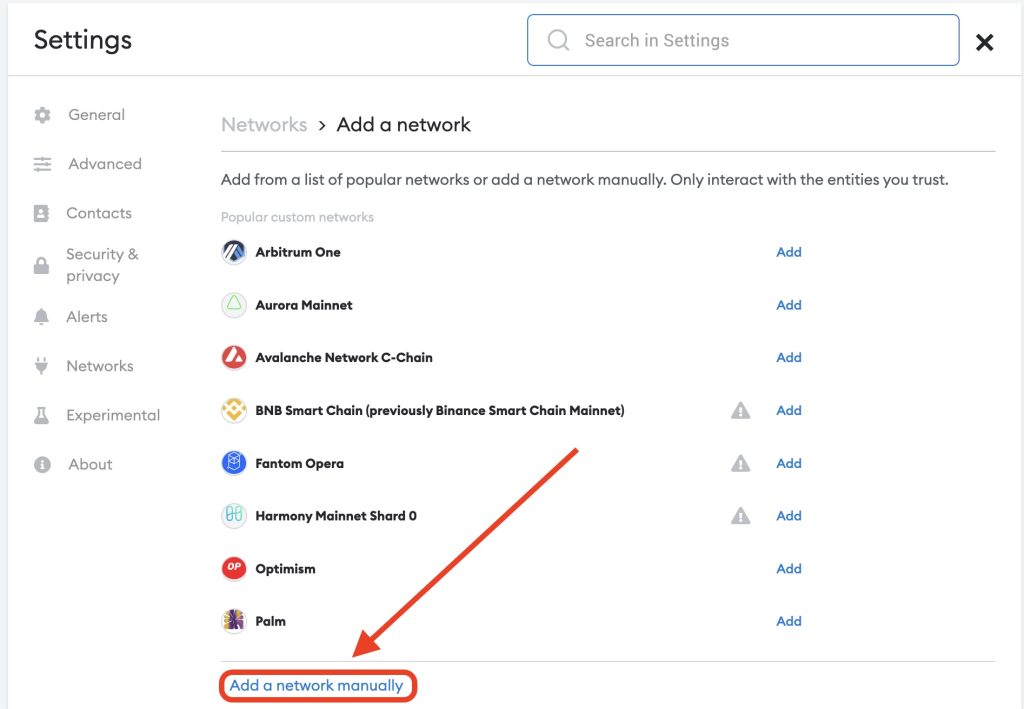1024x709 pixels.
Task: Close the Settings page with the X
Action: coord(984,42)
